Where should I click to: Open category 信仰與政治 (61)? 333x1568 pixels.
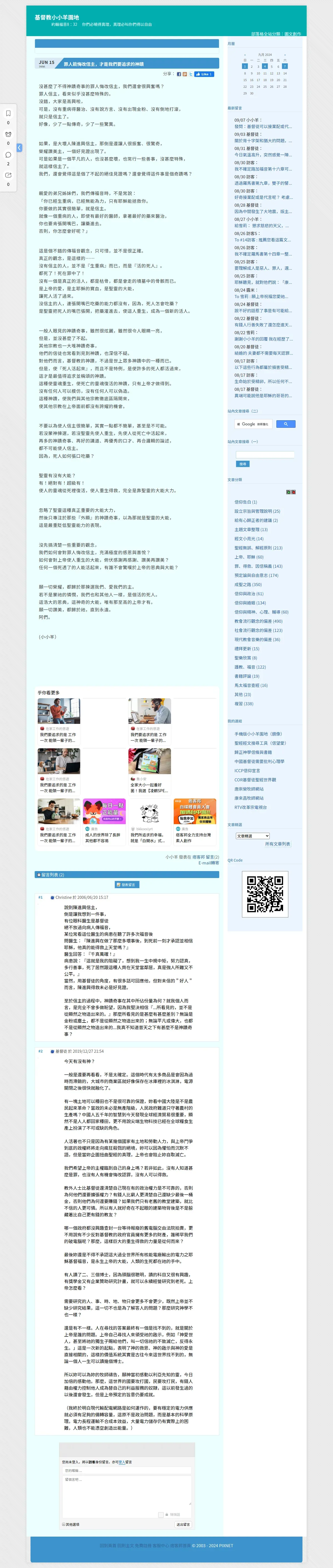pos(249,594)
